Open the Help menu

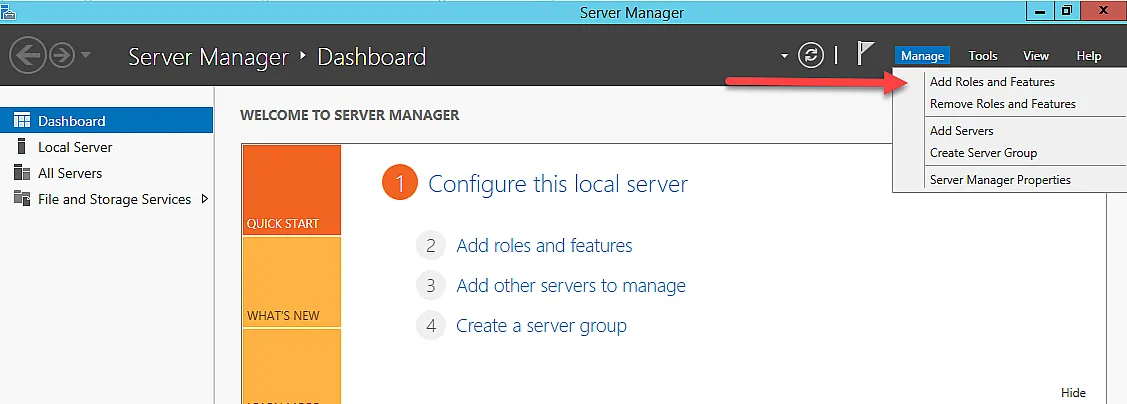point(1089,55)
